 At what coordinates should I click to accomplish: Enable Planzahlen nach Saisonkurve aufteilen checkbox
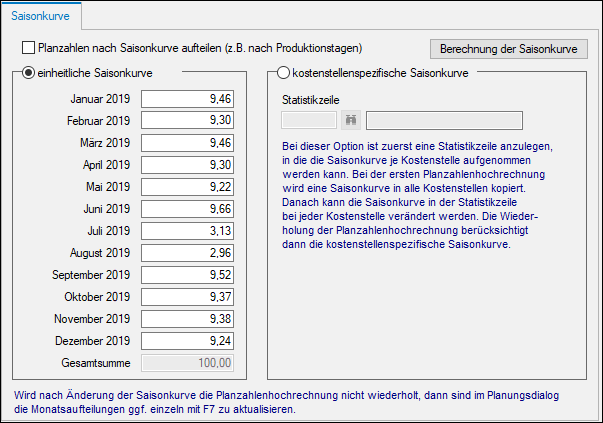(x=28, y=48)
